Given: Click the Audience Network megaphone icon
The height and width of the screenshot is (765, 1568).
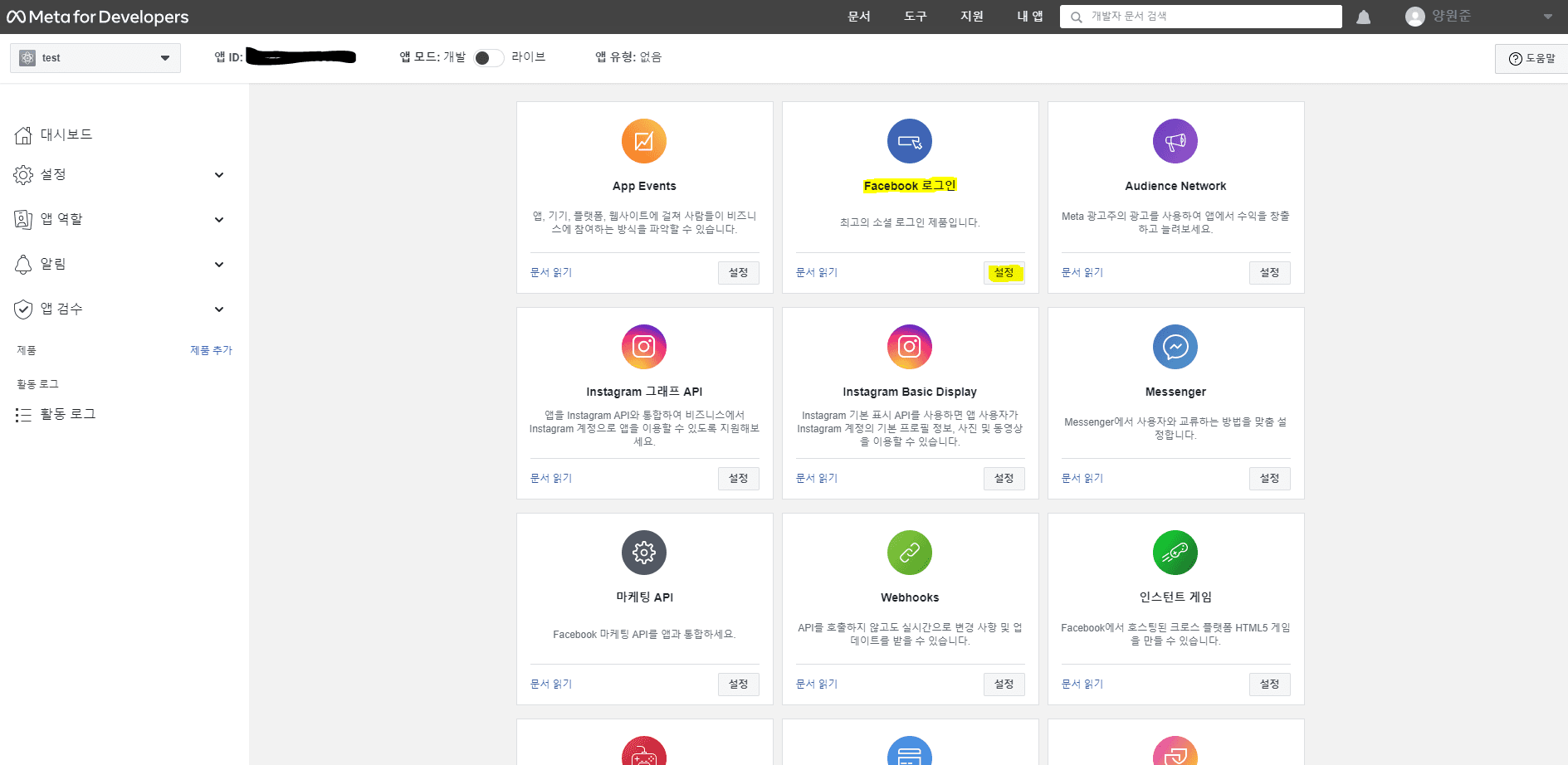Looking at the screenshot, I should coord(1175,141).
